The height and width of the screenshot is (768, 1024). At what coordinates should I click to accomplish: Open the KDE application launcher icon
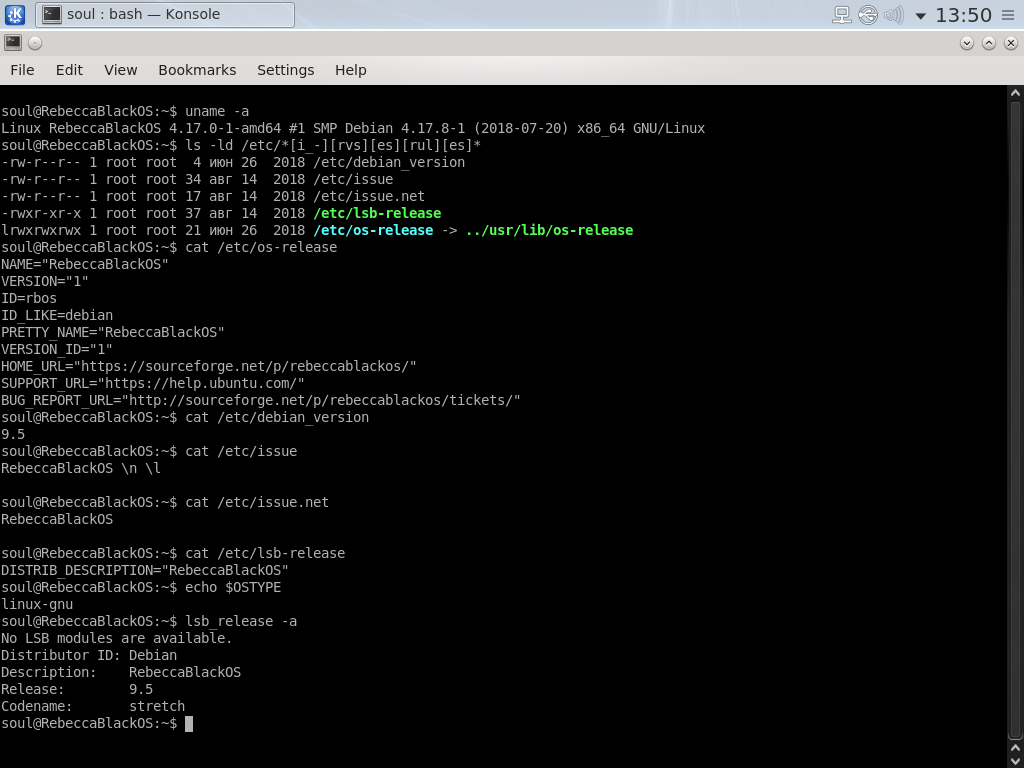14,14
